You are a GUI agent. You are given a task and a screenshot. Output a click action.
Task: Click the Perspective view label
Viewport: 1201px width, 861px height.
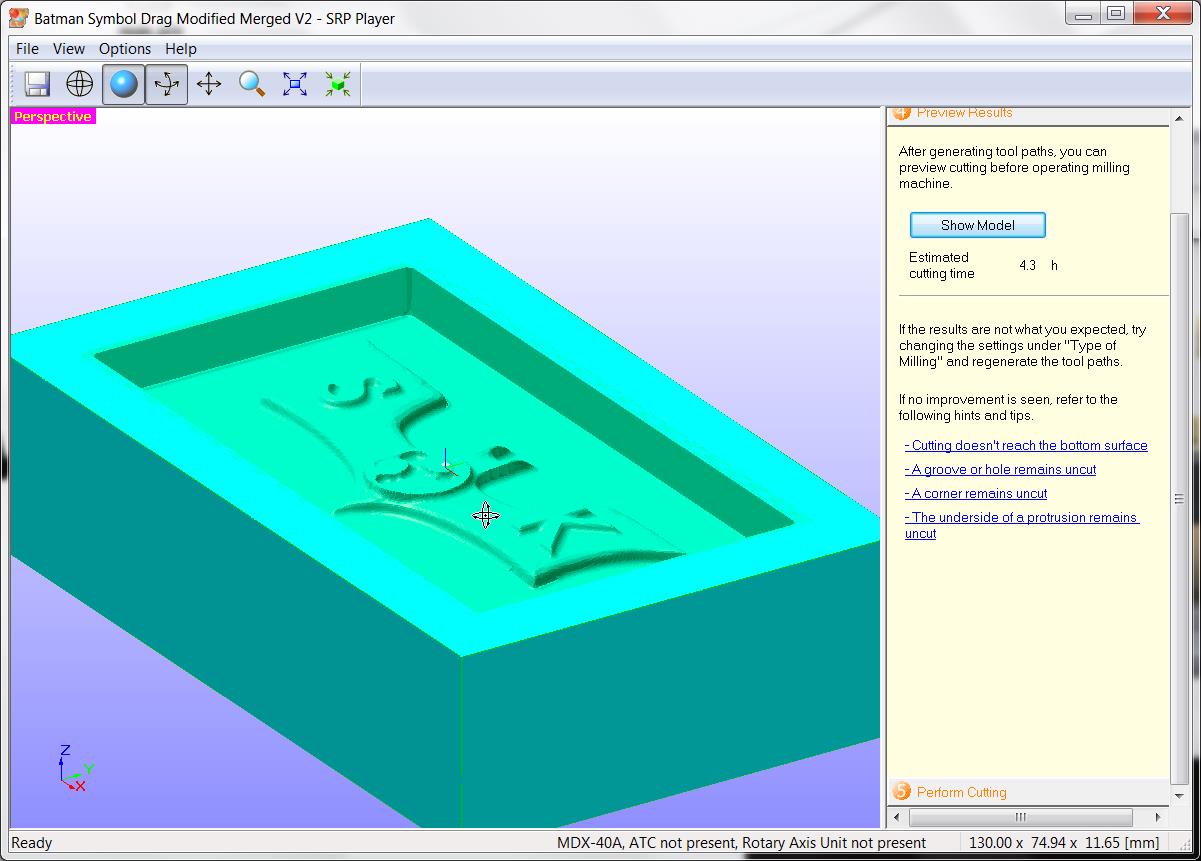[x=53, y=116]
